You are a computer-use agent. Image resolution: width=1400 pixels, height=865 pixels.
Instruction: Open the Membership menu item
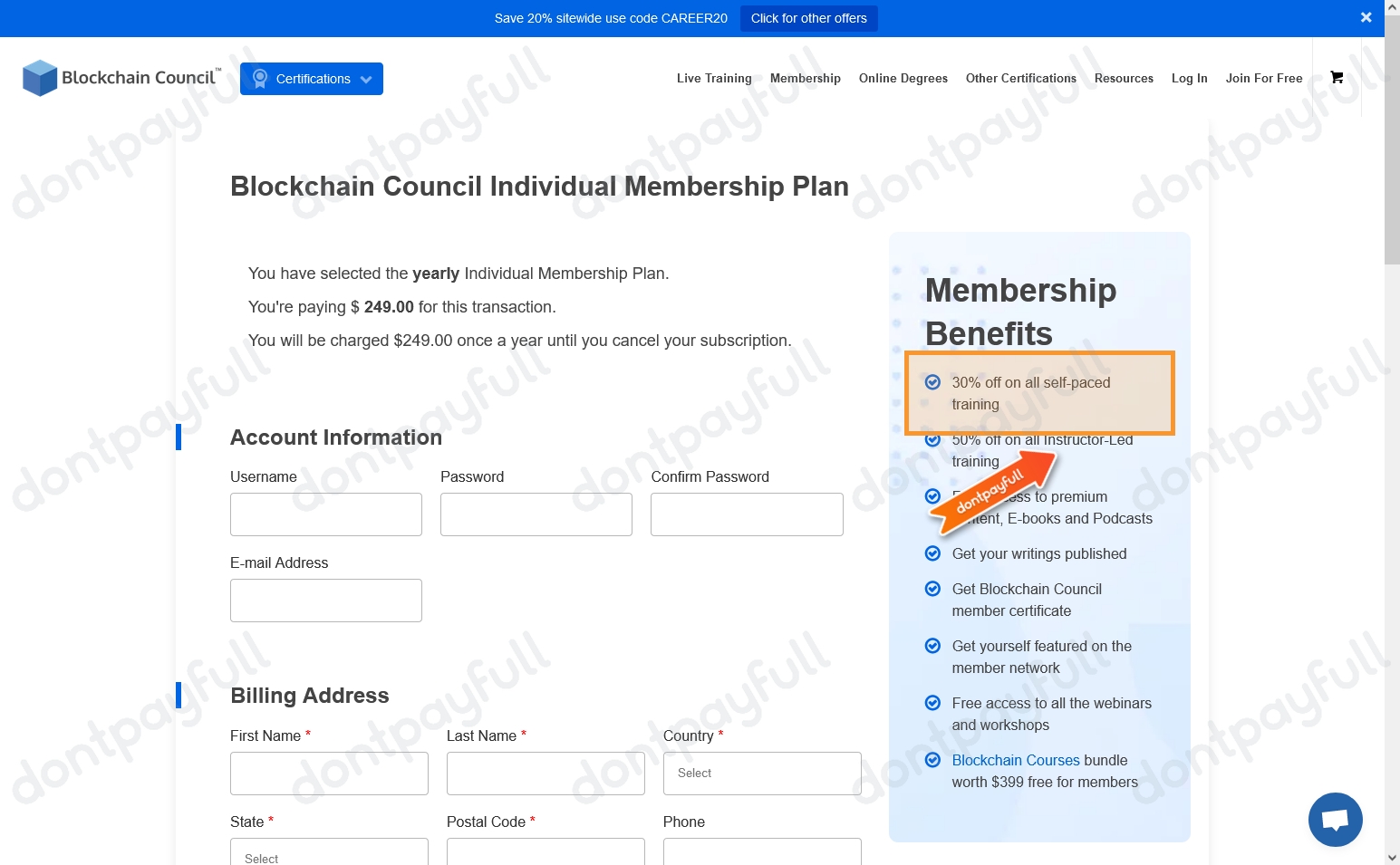pyautogui.click(x=806, y=79)
